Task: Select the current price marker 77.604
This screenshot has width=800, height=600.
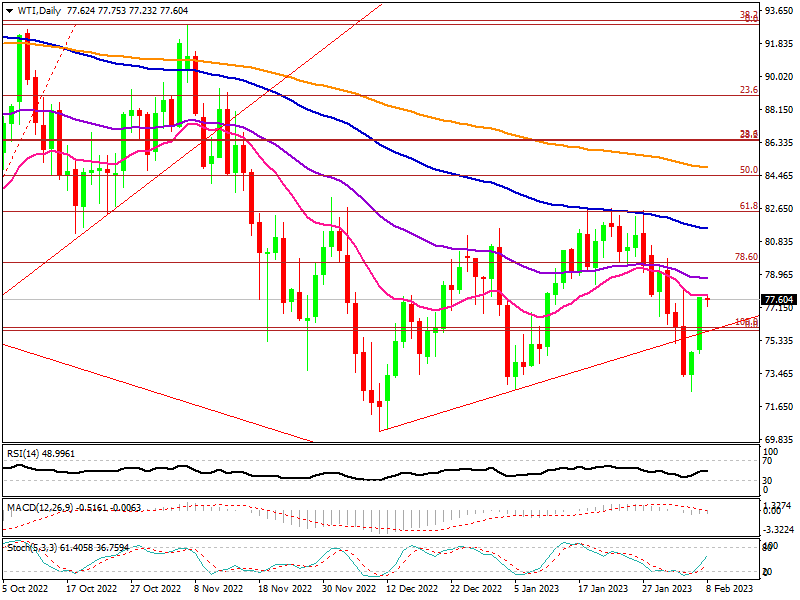Action: pos(779,299)
